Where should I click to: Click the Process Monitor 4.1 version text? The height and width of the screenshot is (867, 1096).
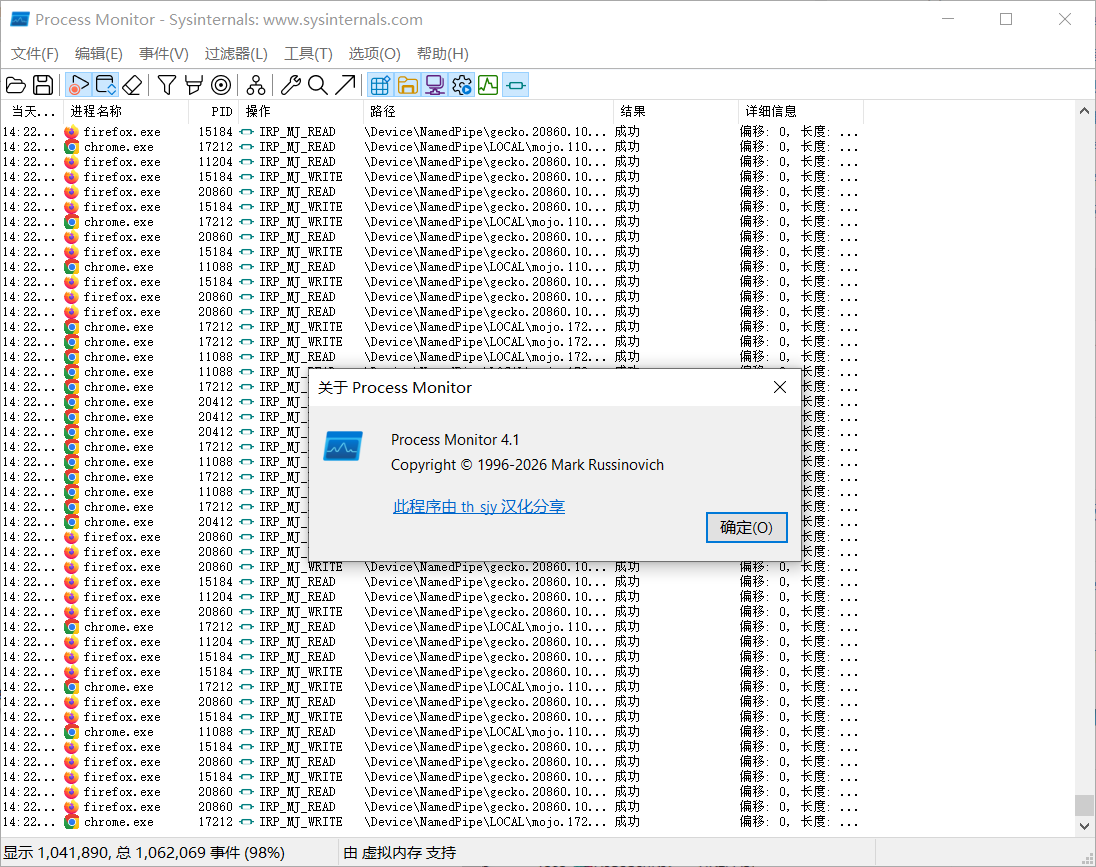pos(455,440)
